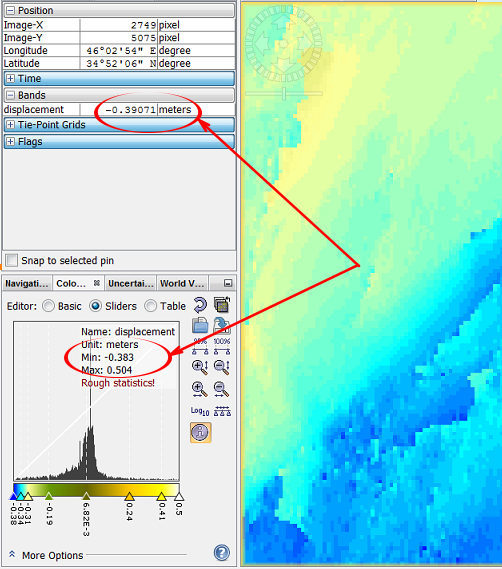Click the Longitude value 46°02'54" E
The height and width of the screenshot is (569, 502).
121,50
